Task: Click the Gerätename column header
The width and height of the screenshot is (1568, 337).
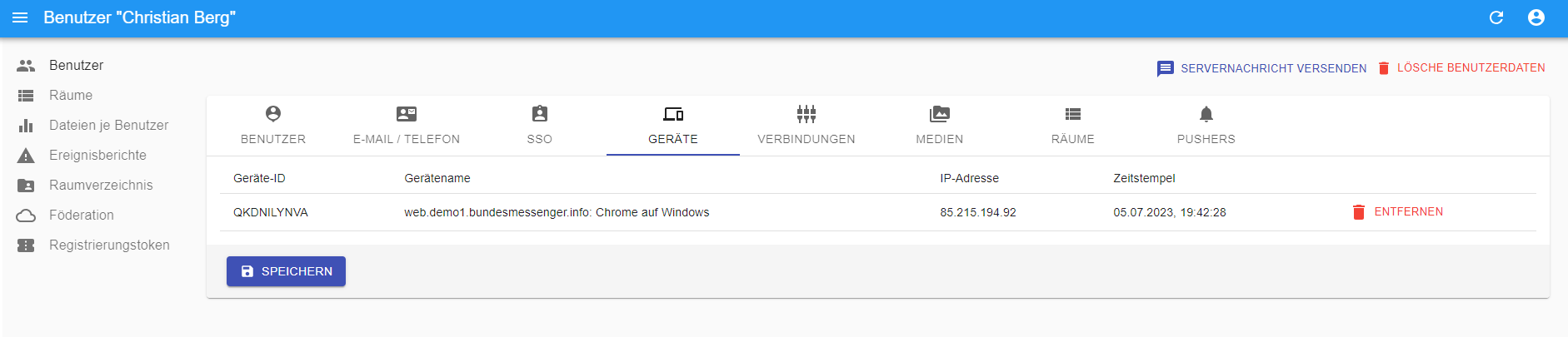Action: point(437,178)
